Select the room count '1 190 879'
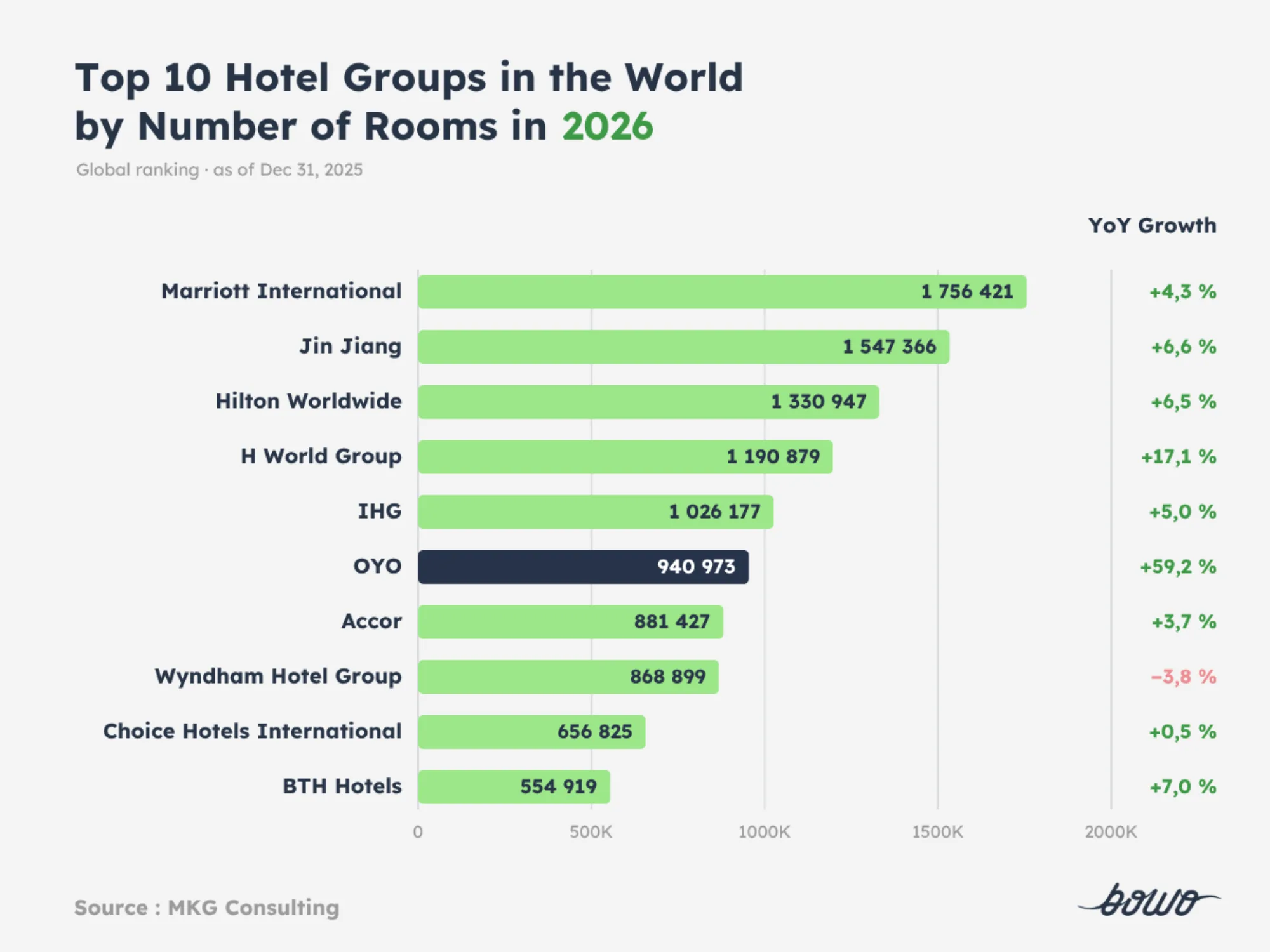This screenshot has width=1270, height=952. (x=773, y=456)
